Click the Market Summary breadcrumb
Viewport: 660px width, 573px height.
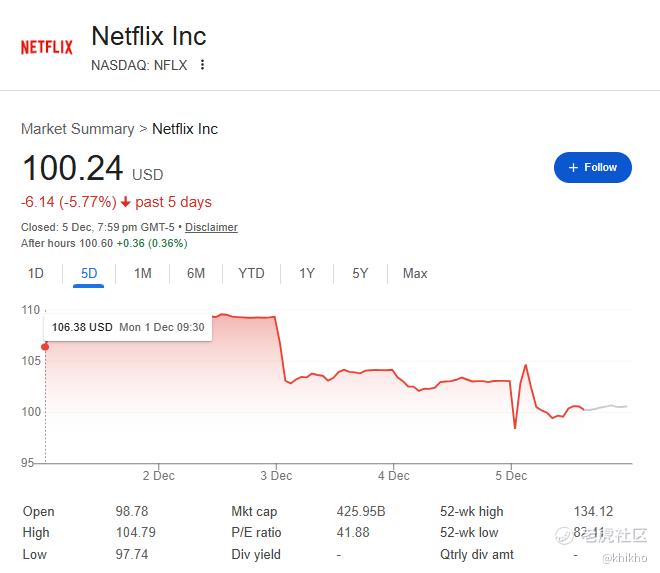click(77, 129)
